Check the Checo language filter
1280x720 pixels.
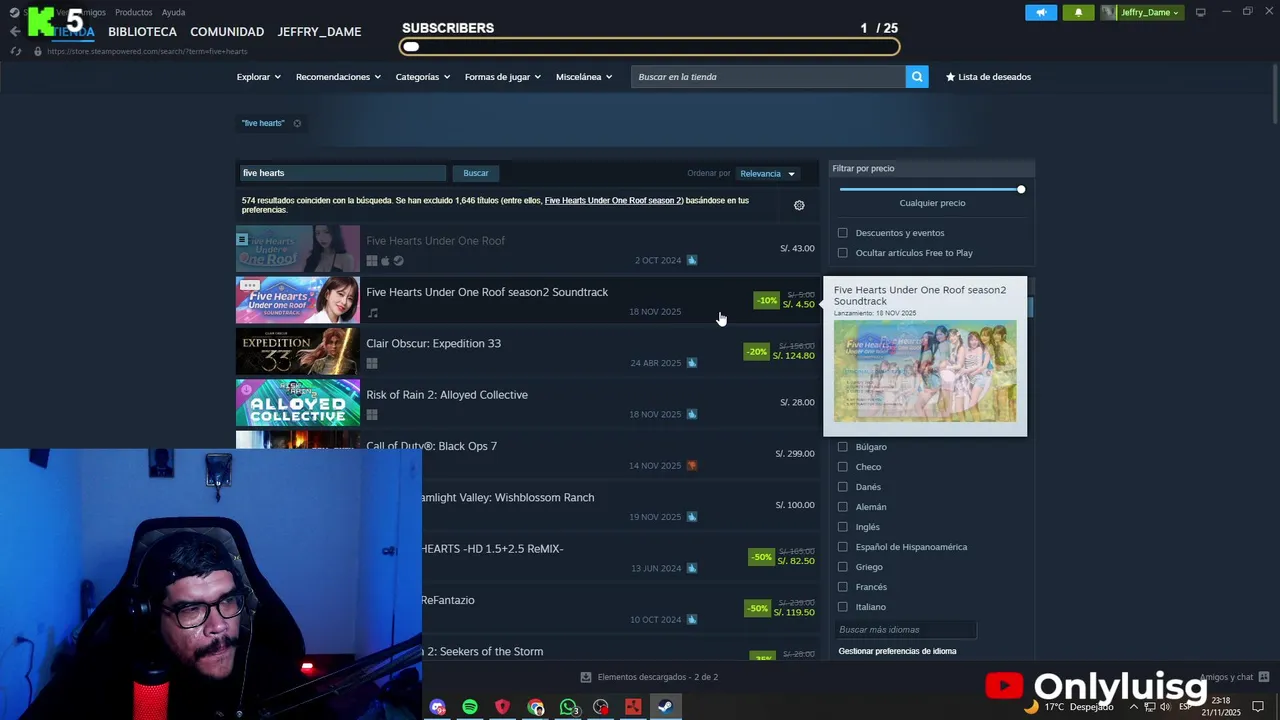point(842,467)
